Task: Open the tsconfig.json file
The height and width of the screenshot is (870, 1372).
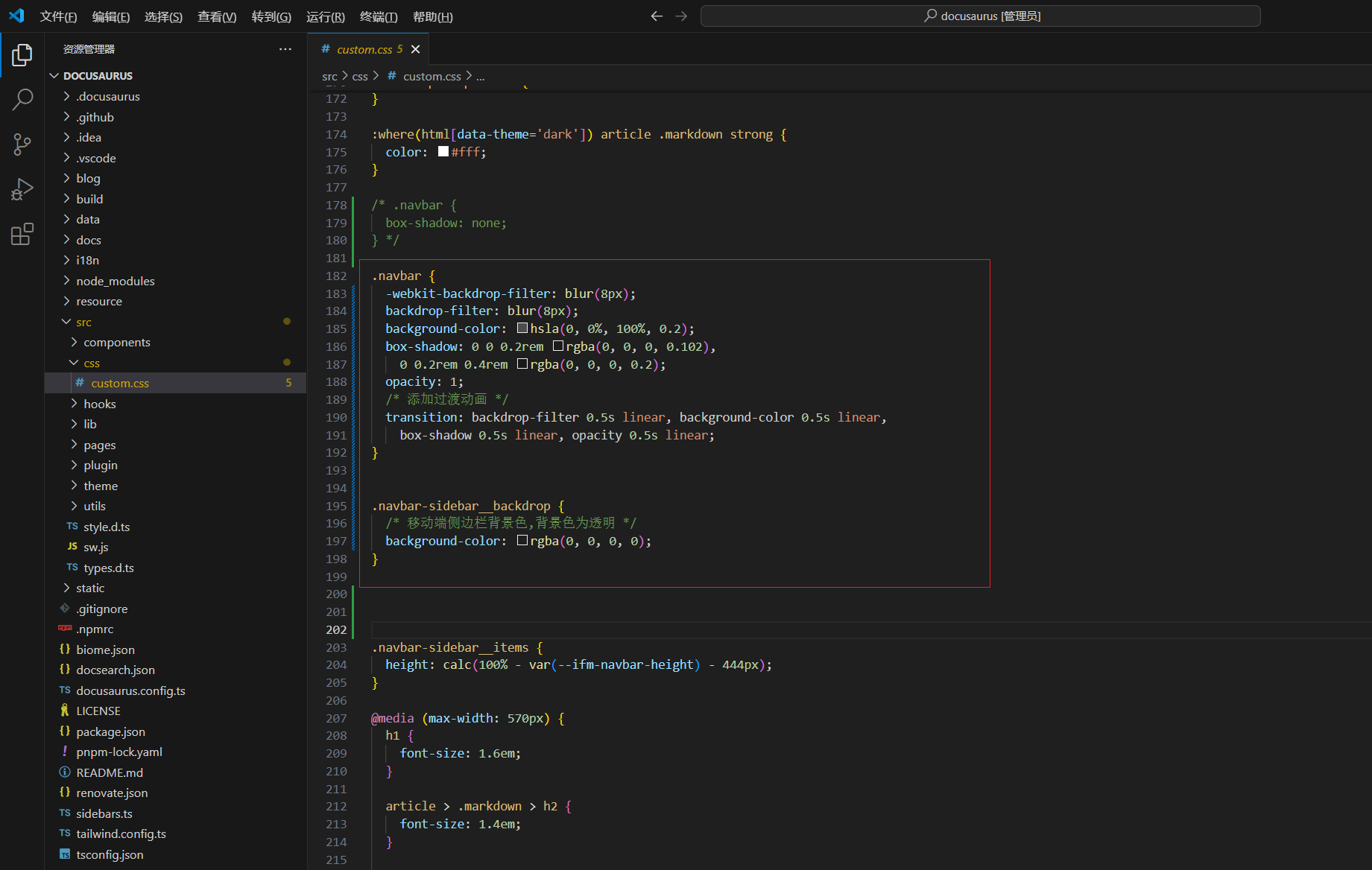Action: pos(110,854)
